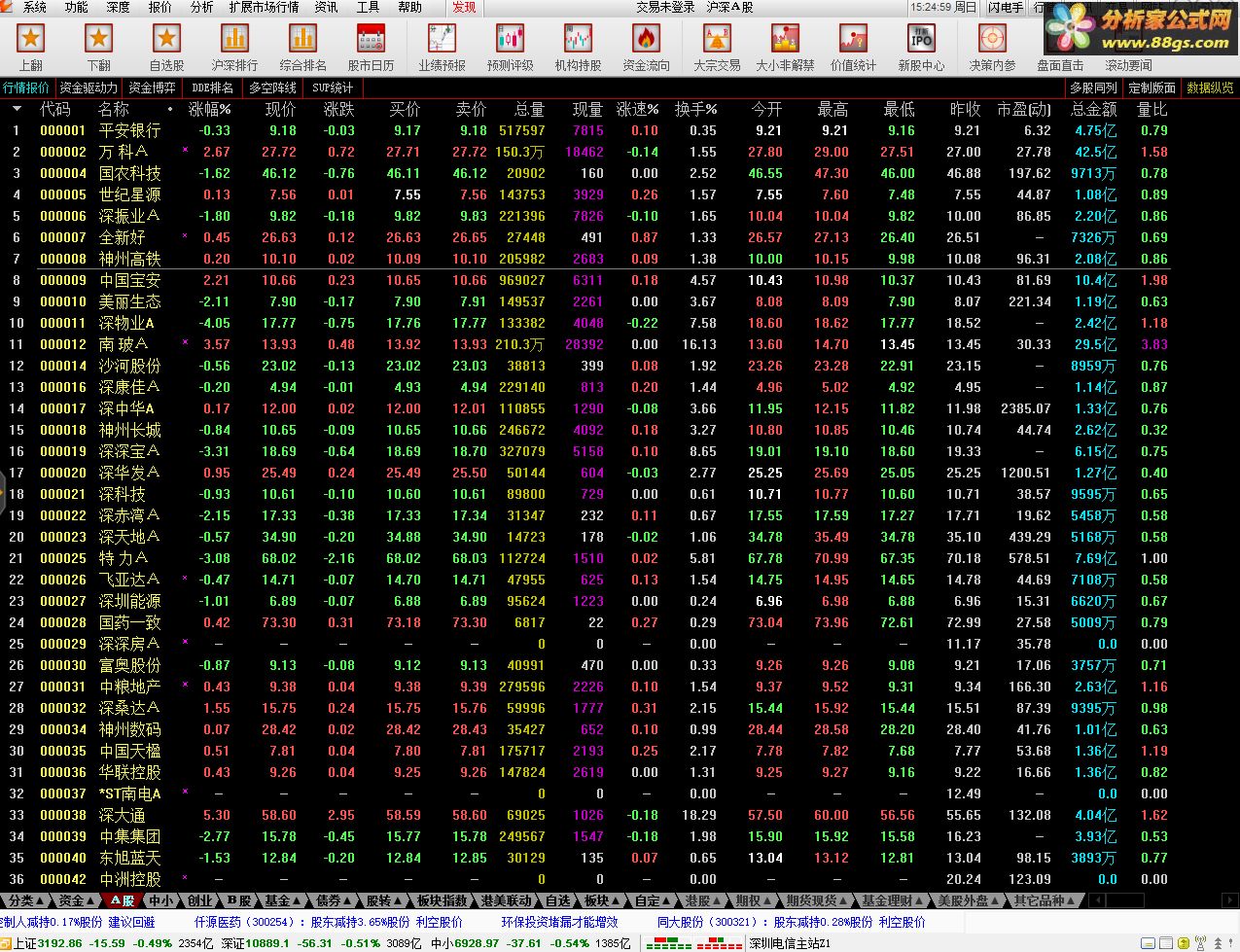
Task: Expand the 港股 bottom tab menu
Action: click(x=703, y=900)
